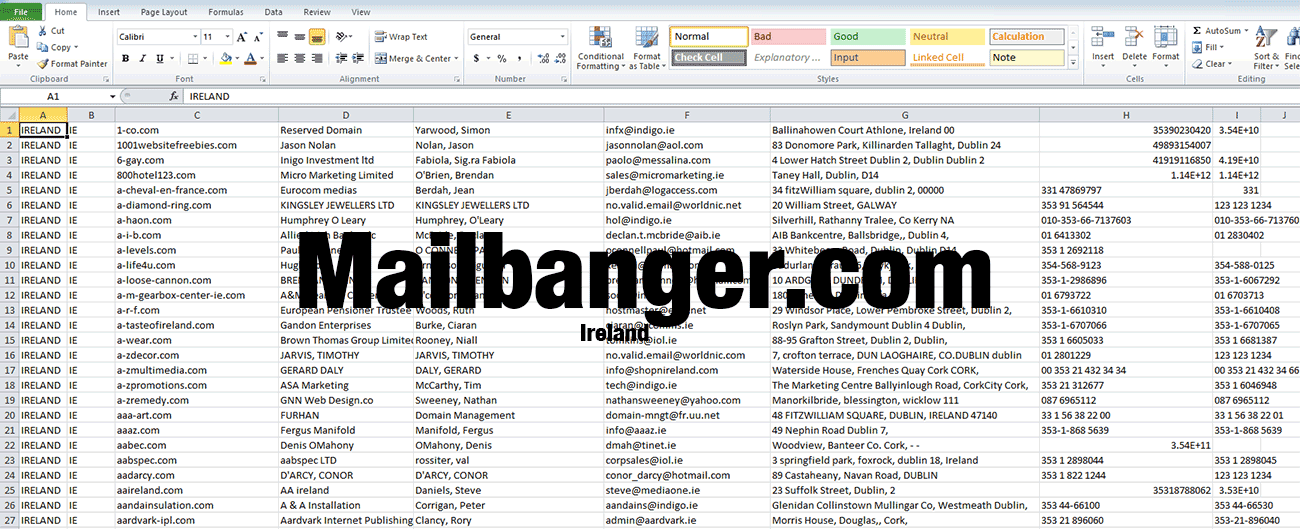
Task: Click the Fill down-arrow icon
Action: [x=1197, y=47]
